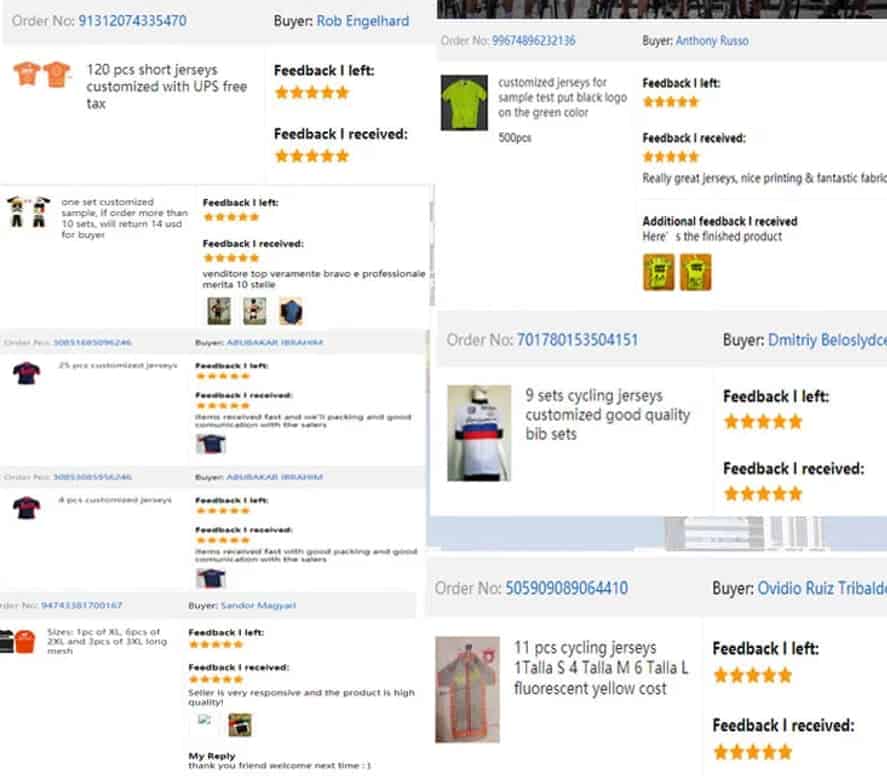Open order number 701780153504151
The height and width of the screenshot is (776, 887).
(578, 340)
